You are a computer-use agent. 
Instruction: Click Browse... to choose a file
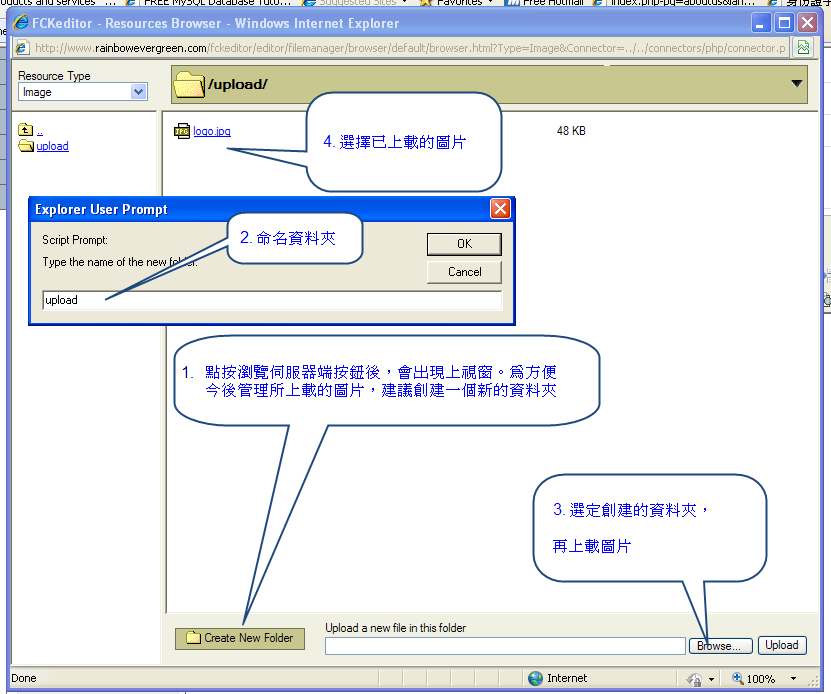(720, 646)
